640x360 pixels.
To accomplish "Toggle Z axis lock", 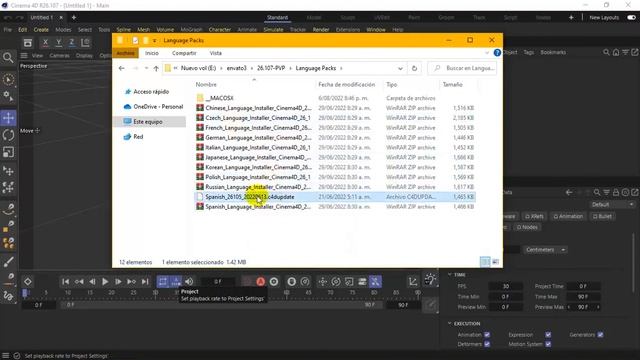I will (71, 42).
